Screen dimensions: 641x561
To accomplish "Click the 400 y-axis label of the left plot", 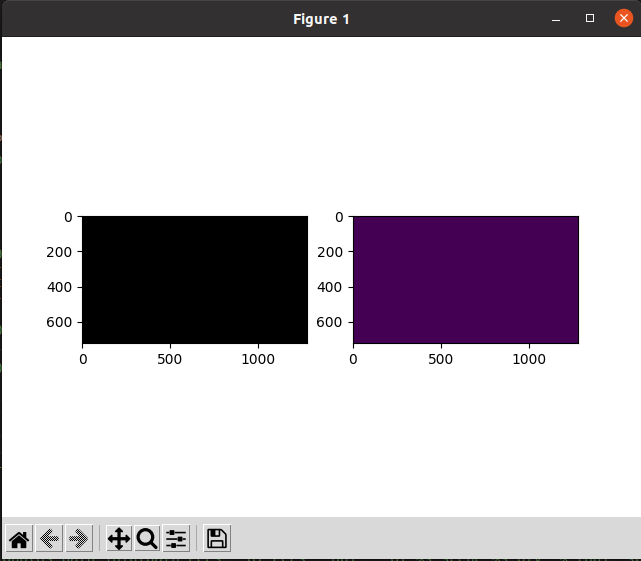I will (59, 287).
